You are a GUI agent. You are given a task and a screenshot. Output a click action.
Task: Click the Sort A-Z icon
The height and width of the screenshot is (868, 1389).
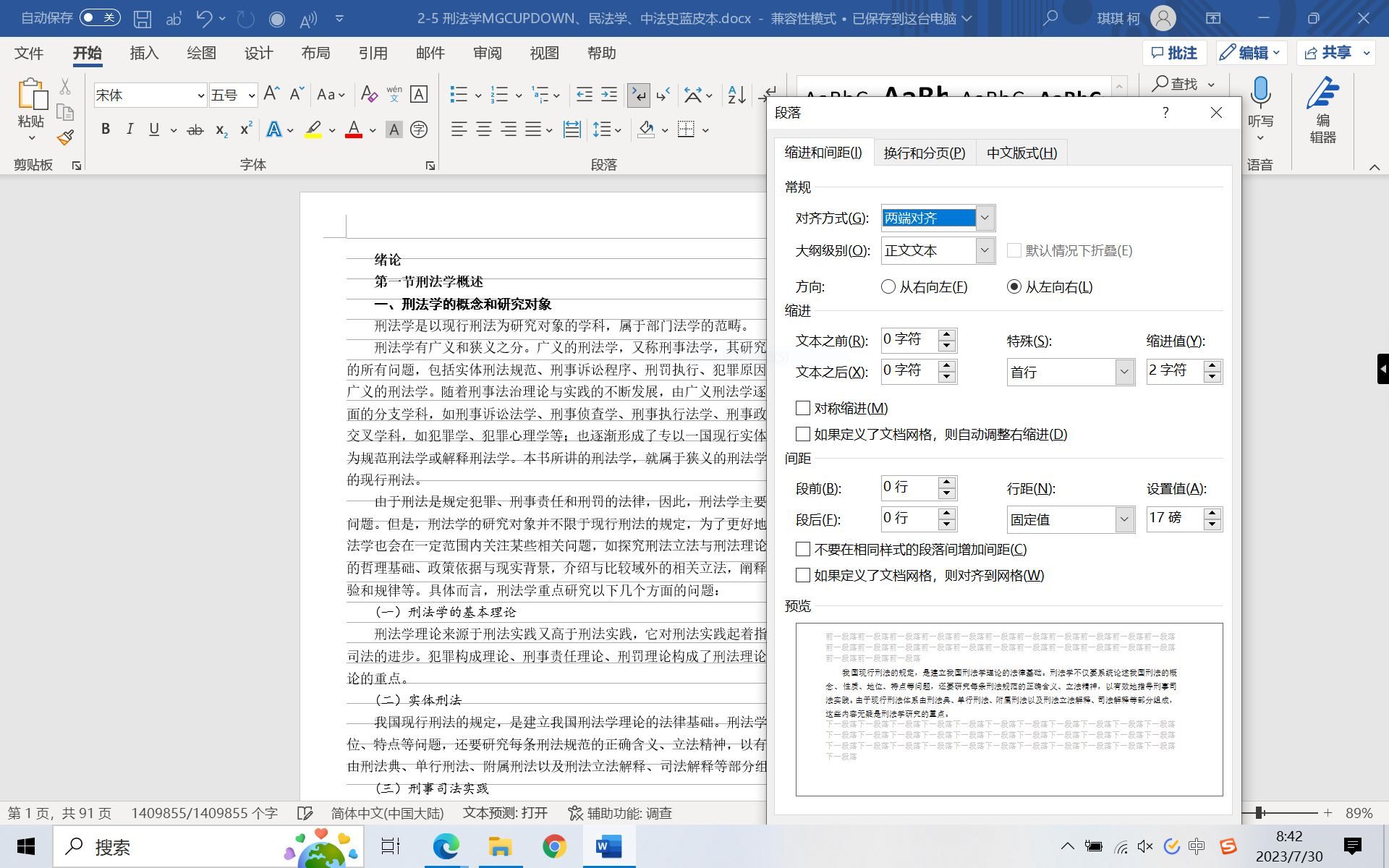coord(736,94)
